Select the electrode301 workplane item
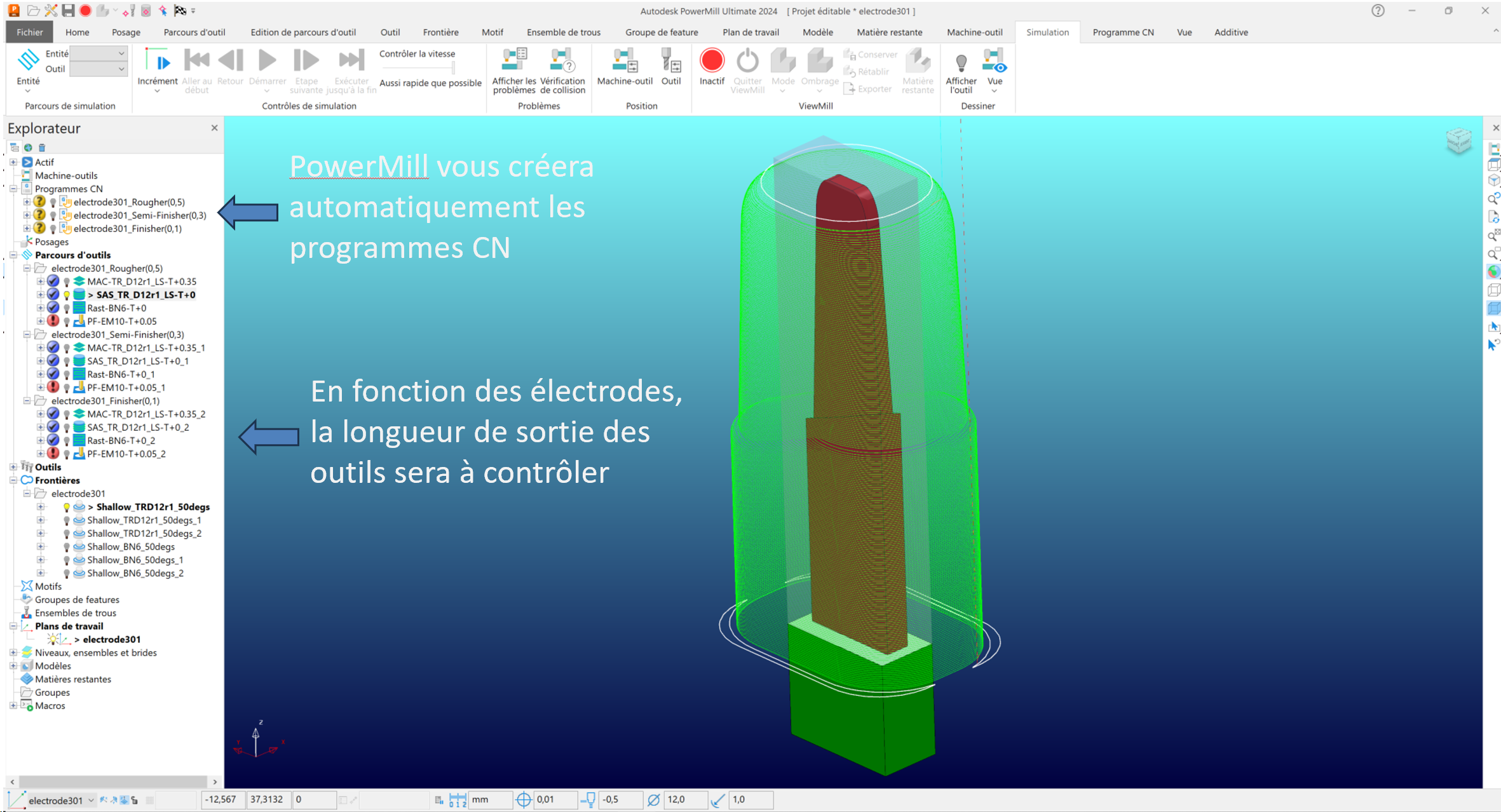The width and height of the screenshot is (1501, 812). point(111,639)
